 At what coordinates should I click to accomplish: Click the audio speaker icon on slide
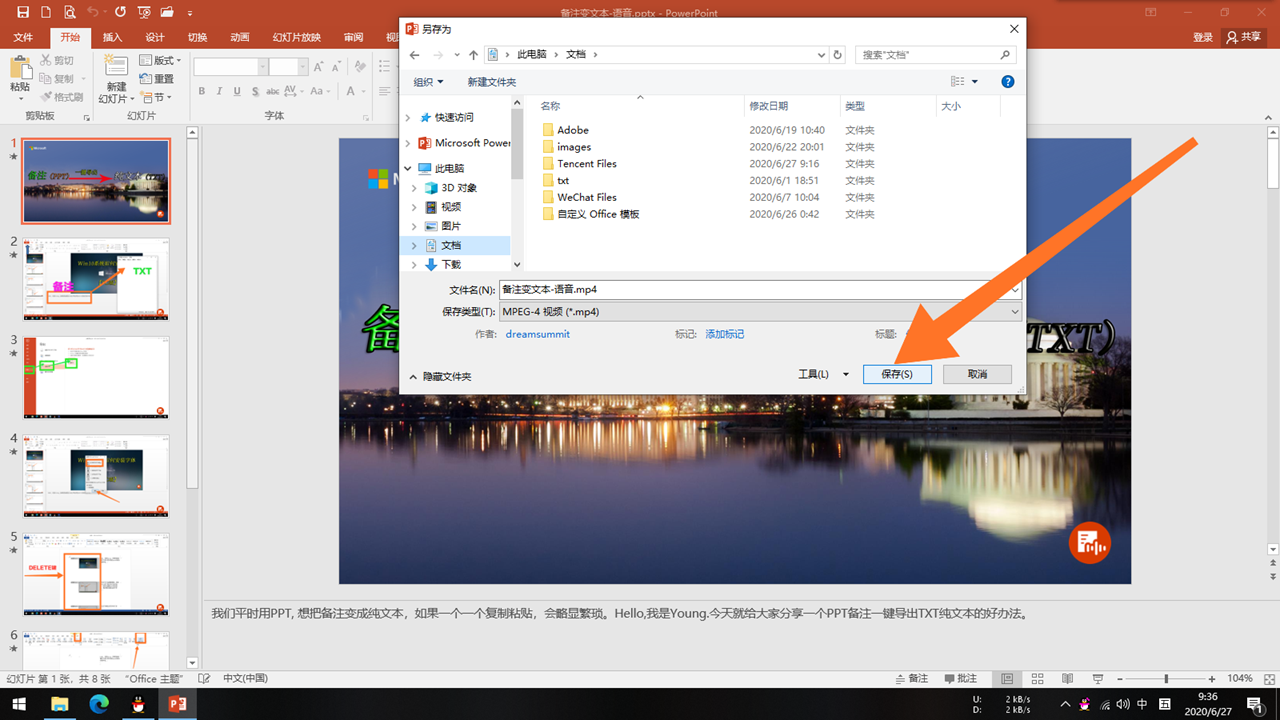1090,543
